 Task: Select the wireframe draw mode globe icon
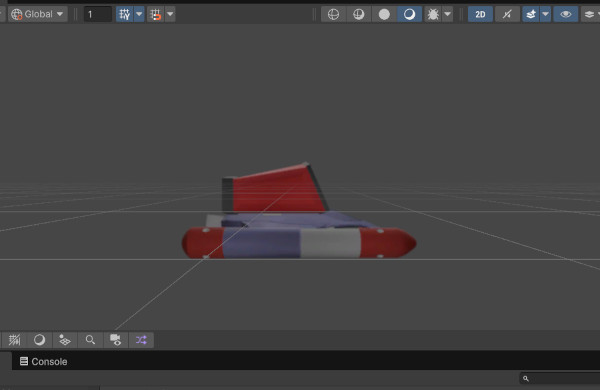pyautogui.click(x=333, y=15)
